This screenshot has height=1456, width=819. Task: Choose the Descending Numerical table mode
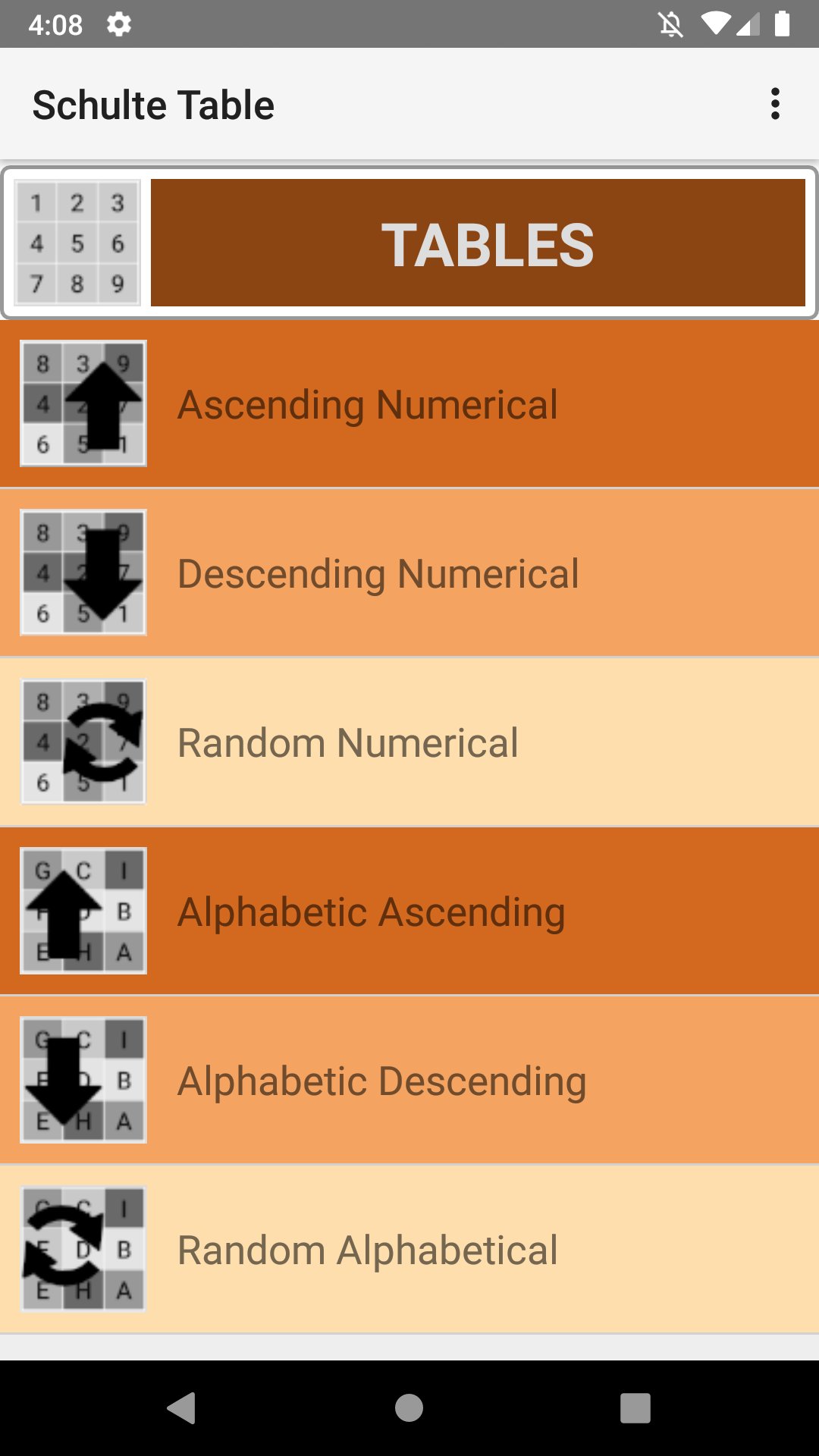(x=409, y=574)
